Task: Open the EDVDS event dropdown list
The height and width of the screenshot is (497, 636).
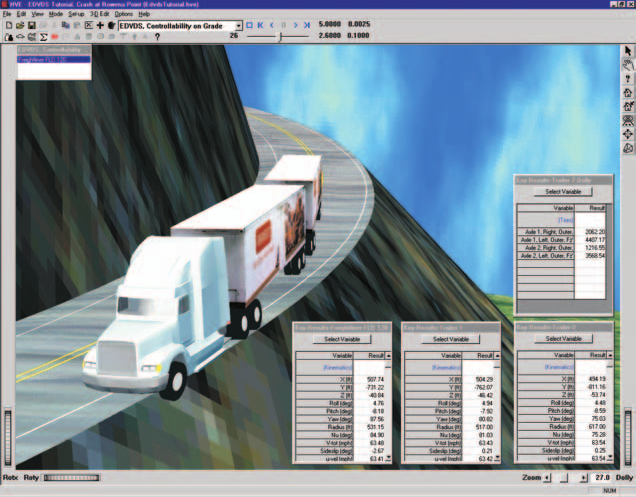Action: [x=238, y=26]
